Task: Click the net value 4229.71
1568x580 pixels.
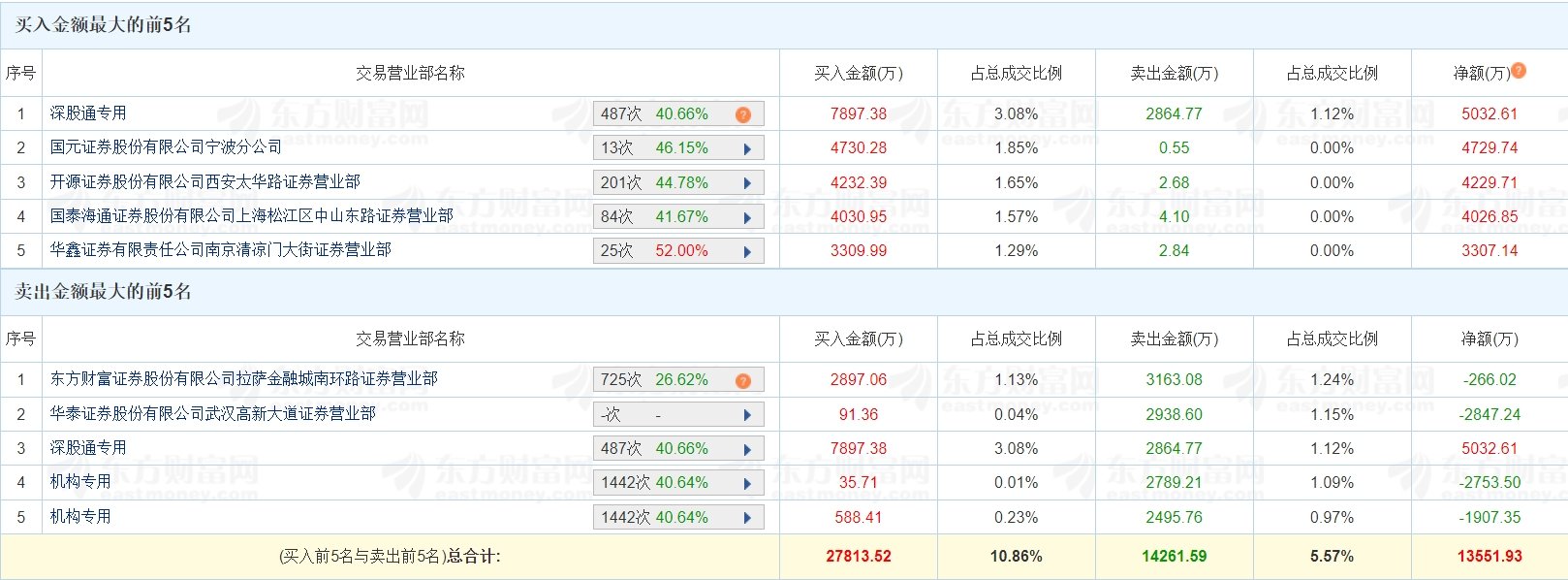Action: (1490, 182)
